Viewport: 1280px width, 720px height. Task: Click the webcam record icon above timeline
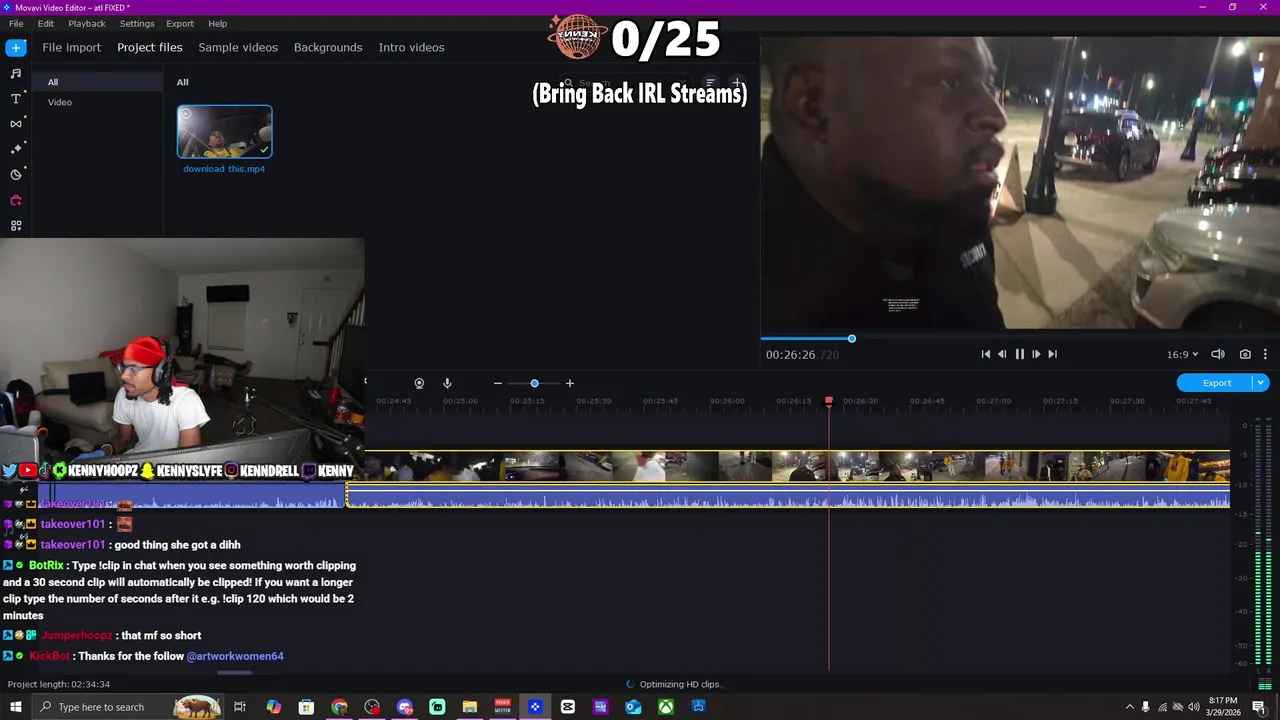(419, 383)
